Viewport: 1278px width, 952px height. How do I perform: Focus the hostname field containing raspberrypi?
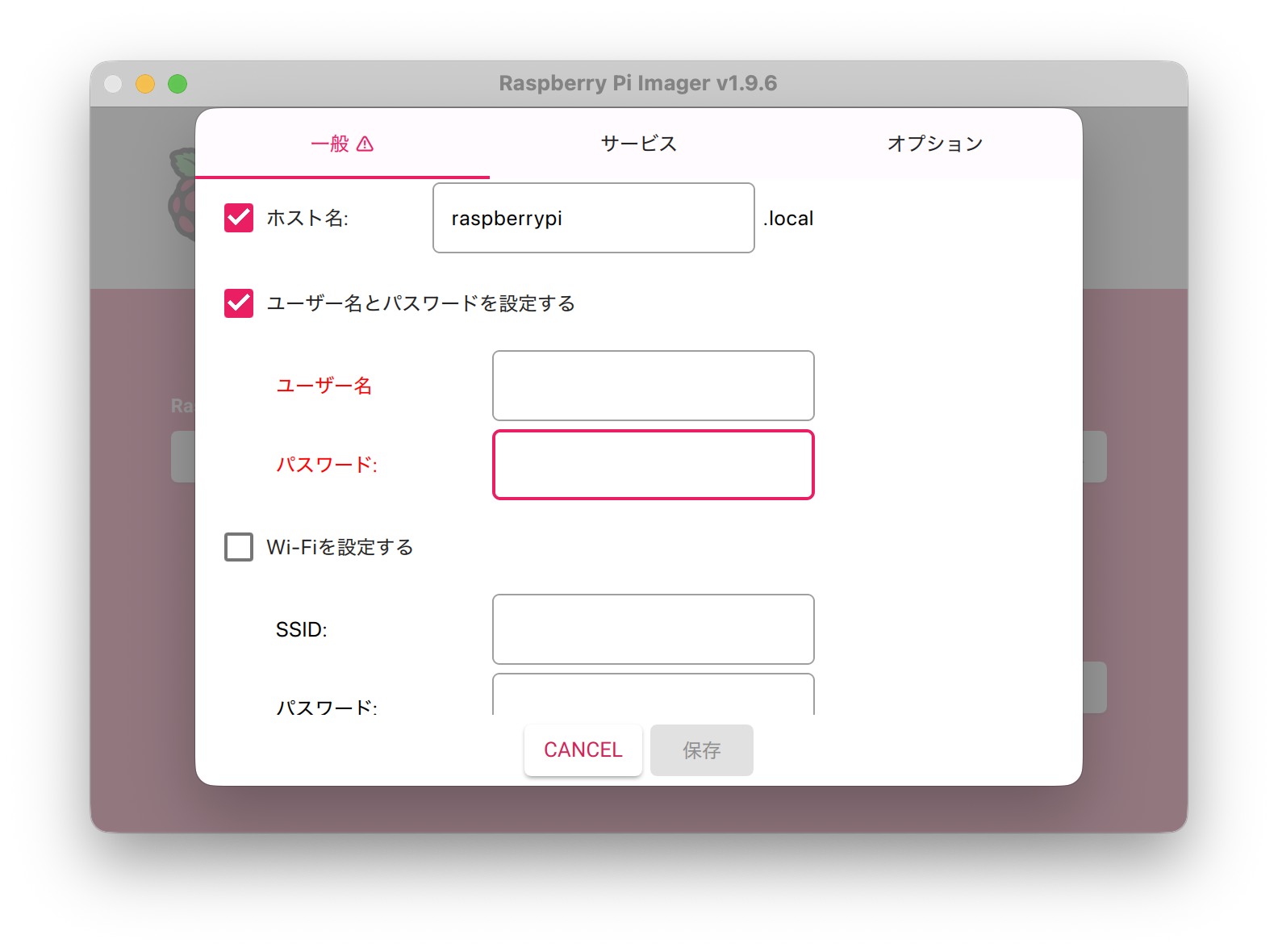(593, 218)
